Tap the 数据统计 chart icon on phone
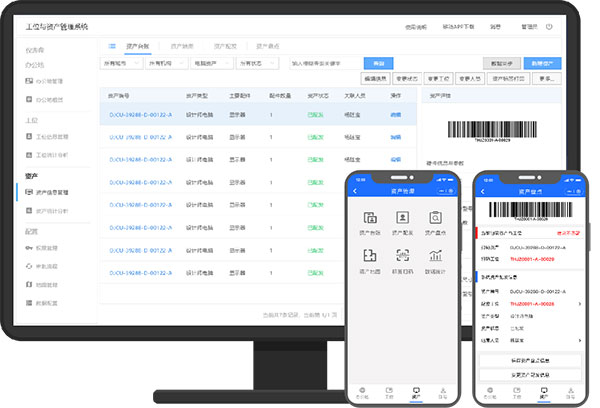600x408 pixels. (433, 255)
